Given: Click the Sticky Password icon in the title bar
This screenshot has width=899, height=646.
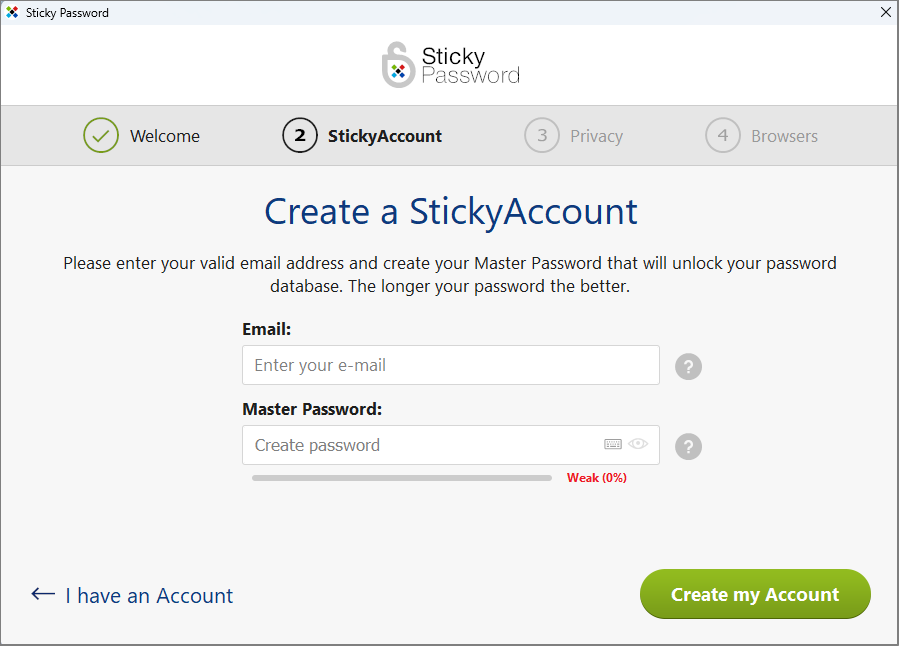Looking at the screenshot, I should pyautogui.click(x=12, y=12).
